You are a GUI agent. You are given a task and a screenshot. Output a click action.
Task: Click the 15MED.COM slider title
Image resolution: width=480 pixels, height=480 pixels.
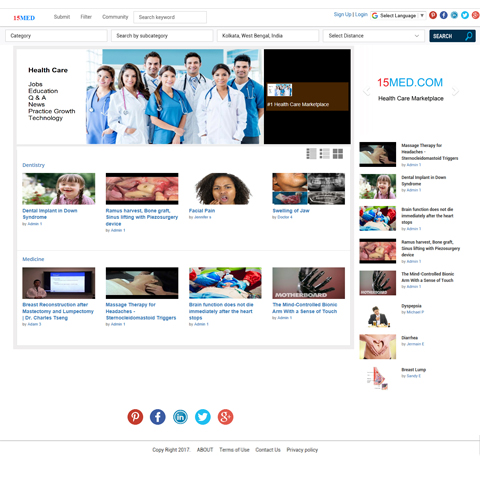pos(410,82)
